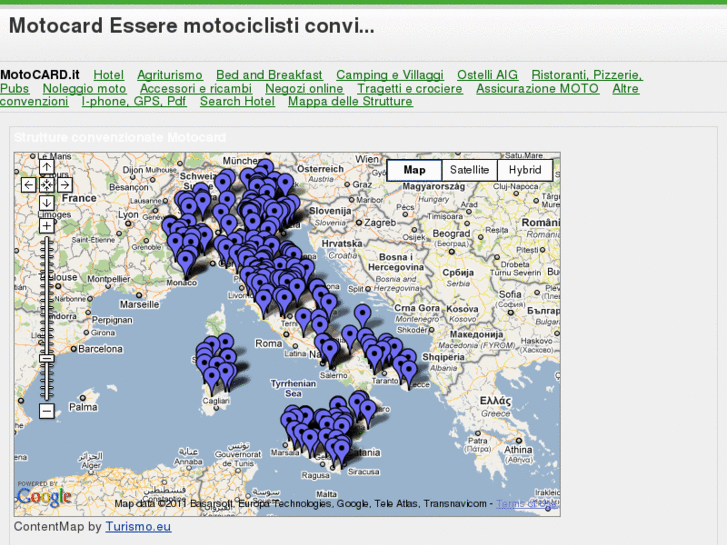Open map Terms of Use link

tap(527, 504)
